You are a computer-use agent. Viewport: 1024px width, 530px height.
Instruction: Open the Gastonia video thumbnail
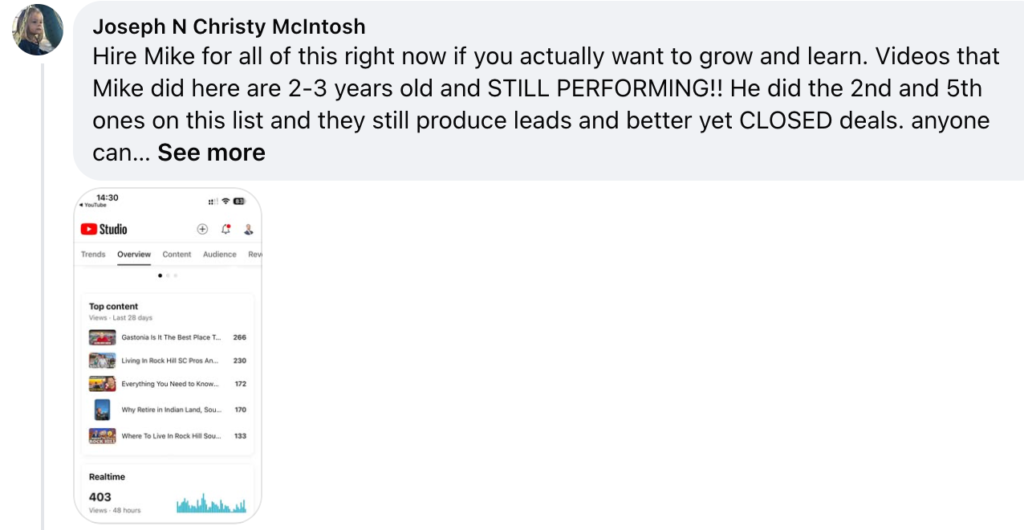coord(103,337)
